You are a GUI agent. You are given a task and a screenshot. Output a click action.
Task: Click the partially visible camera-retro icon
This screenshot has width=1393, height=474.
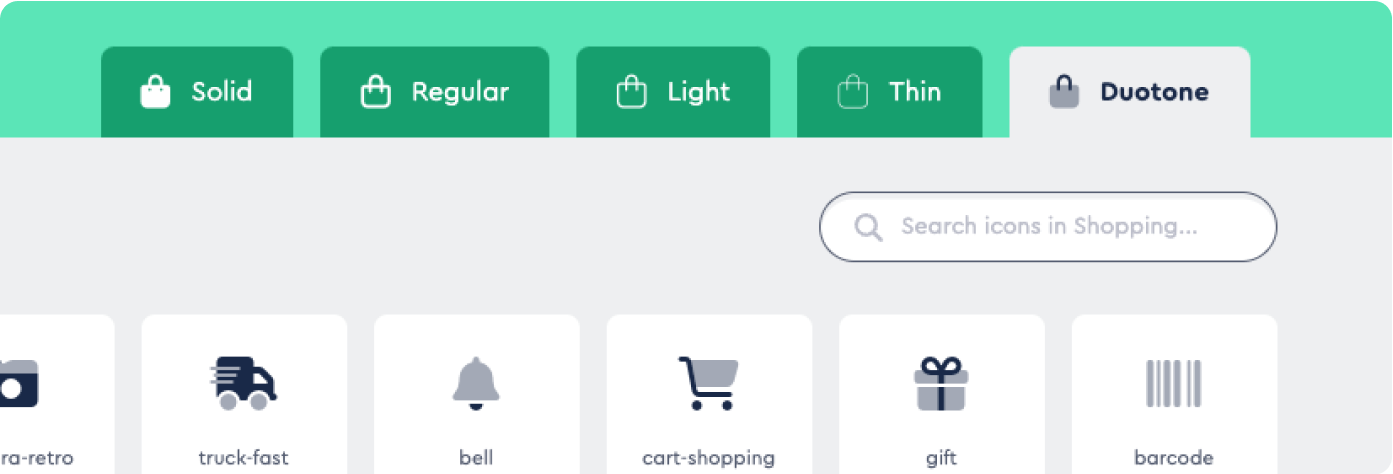click(20, 383)
